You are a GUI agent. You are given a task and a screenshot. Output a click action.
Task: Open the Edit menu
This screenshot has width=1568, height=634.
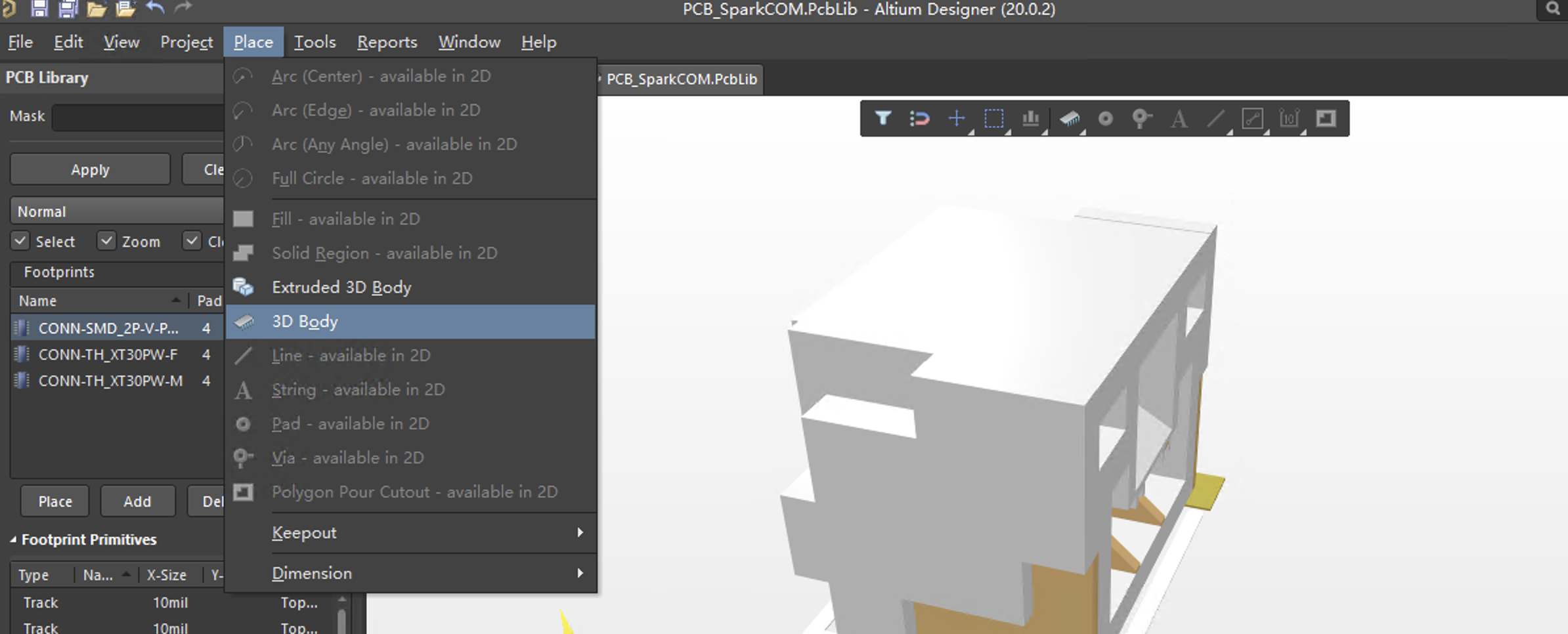(x=68, y=42)
